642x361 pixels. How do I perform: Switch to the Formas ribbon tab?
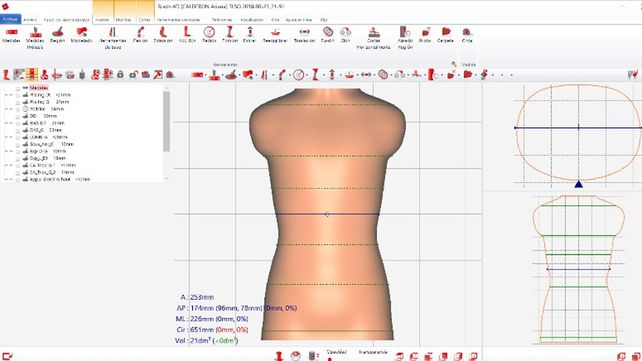pos(102,20)
